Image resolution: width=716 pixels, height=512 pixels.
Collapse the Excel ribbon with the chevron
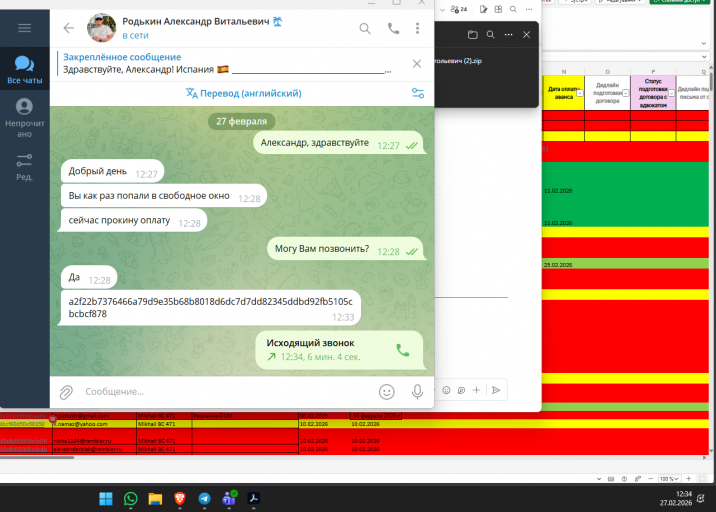[x=704, y=43]
